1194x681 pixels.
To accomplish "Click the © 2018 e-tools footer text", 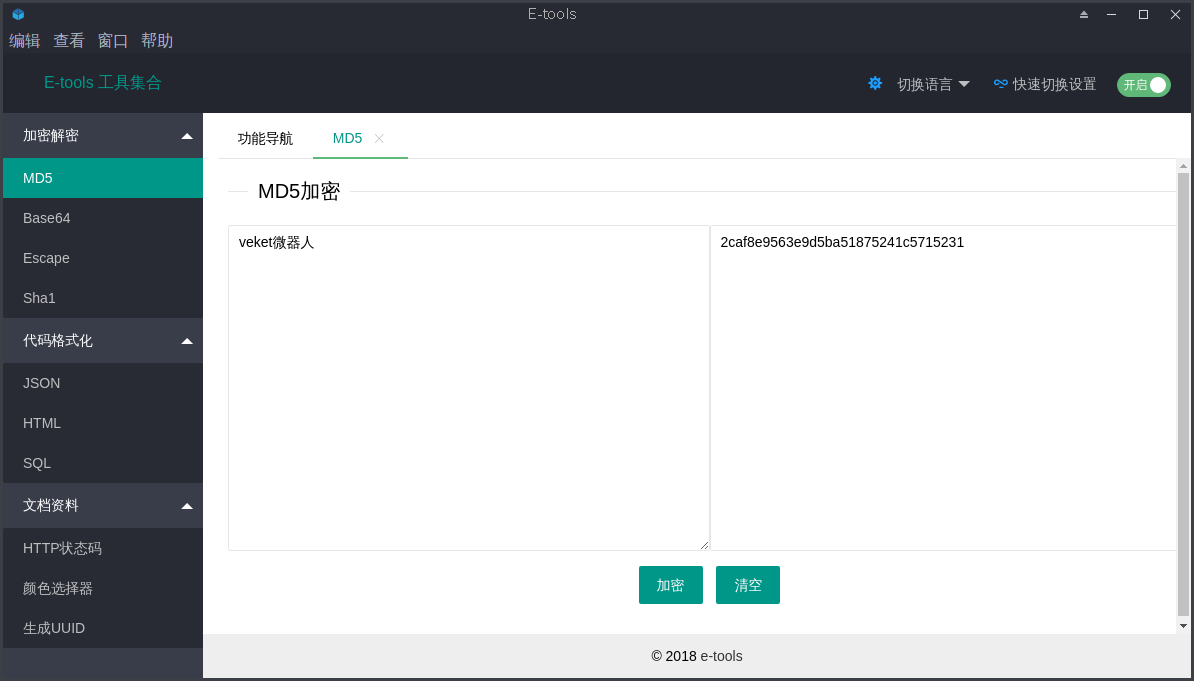I will [697, 656].
